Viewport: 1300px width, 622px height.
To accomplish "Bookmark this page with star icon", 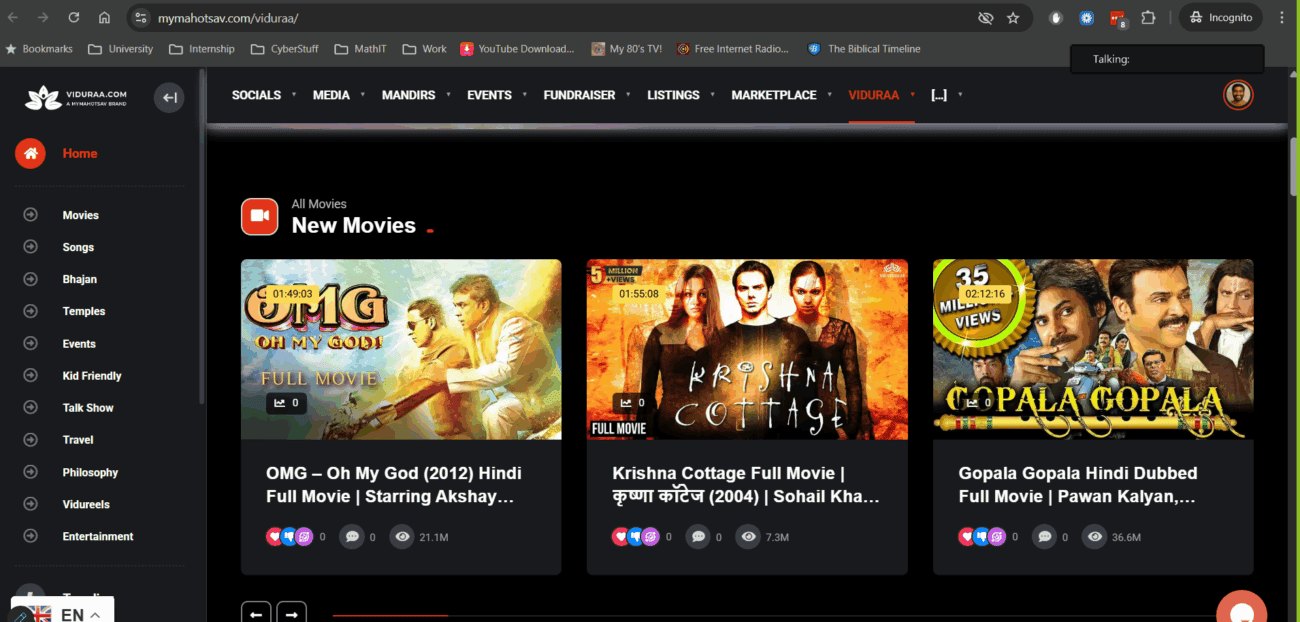I will [x=1013, y=18].
